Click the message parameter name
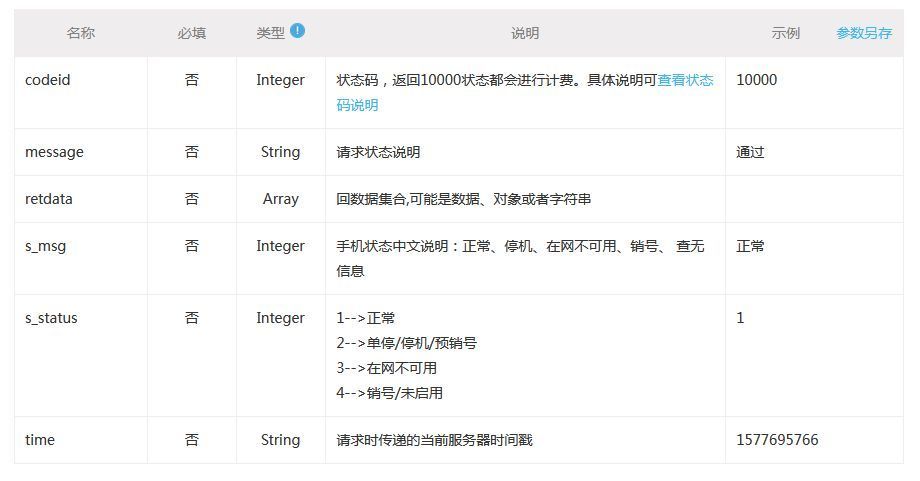This screenshot has height=481, width=920. point(54,152)
